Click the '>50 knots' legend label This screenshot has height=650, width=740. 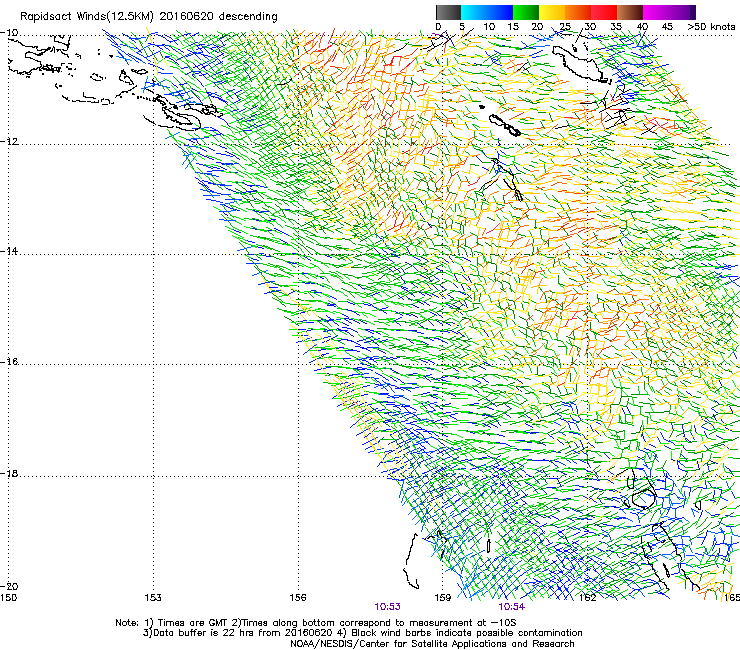[711, 27]
